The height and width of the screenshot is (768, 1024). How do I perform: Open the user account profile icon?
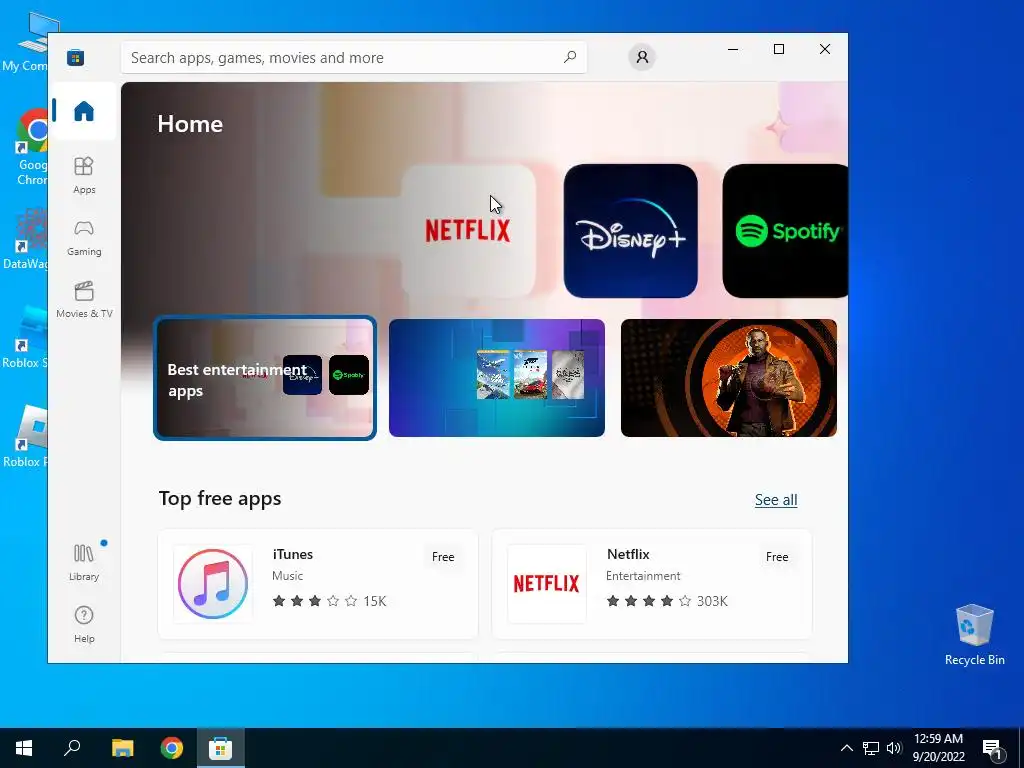(x=642, y=57)
